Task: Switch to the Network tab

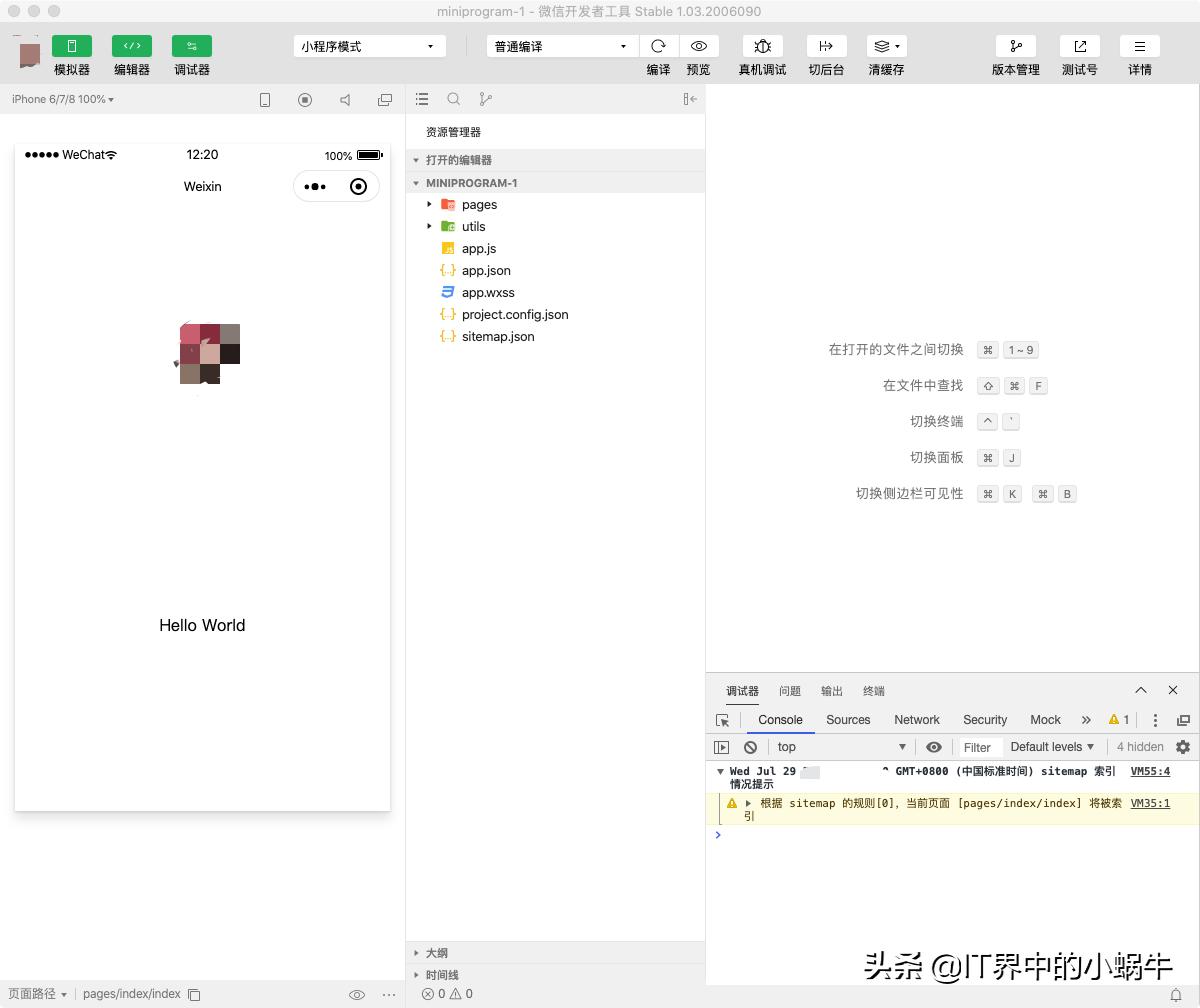Action: [917, 720]
